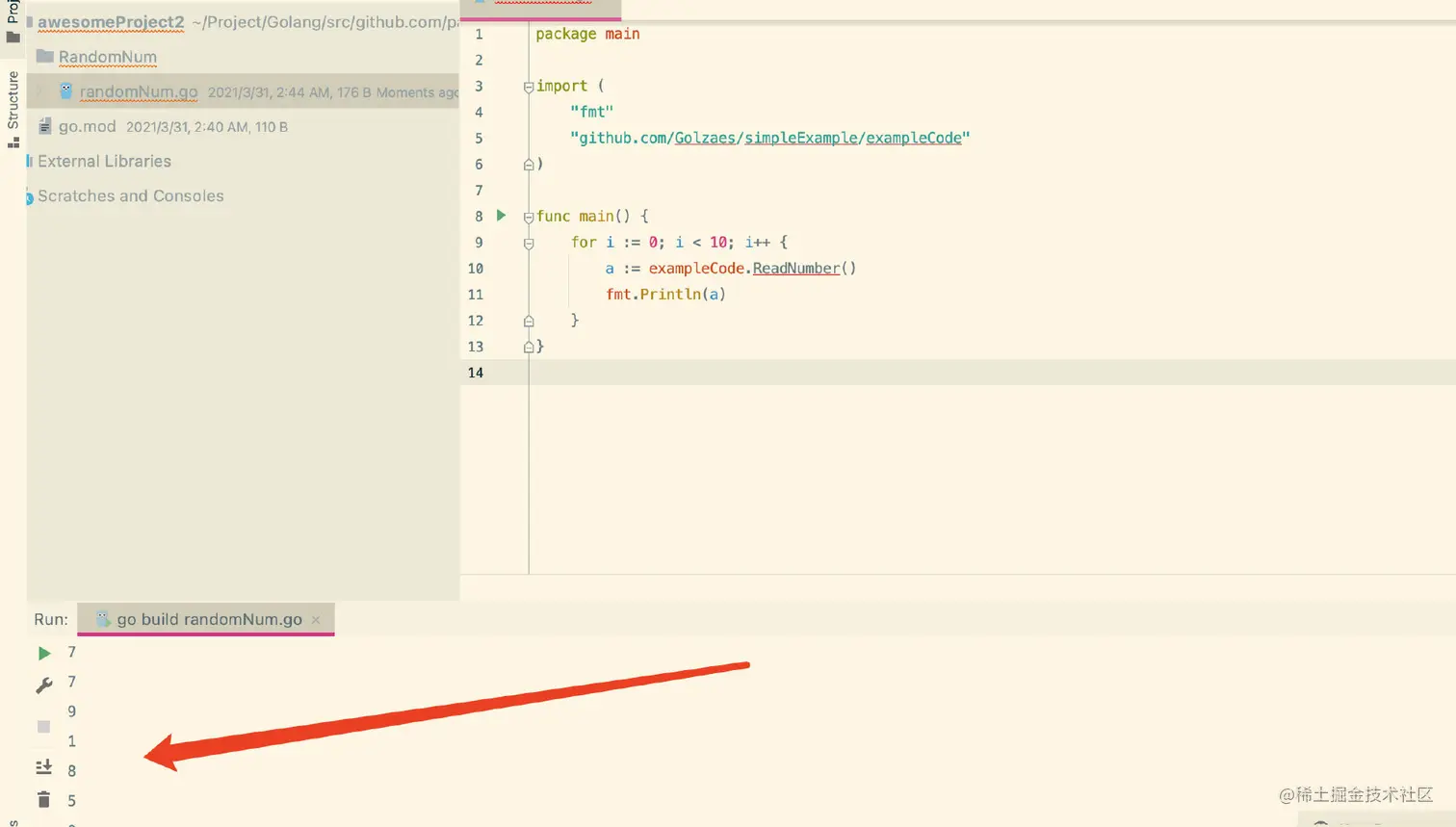This screenshot has height=827, width=1456.
Task: Click the output value 8 in the Run console
Action: pyautogui.click(x=71, y=770)
